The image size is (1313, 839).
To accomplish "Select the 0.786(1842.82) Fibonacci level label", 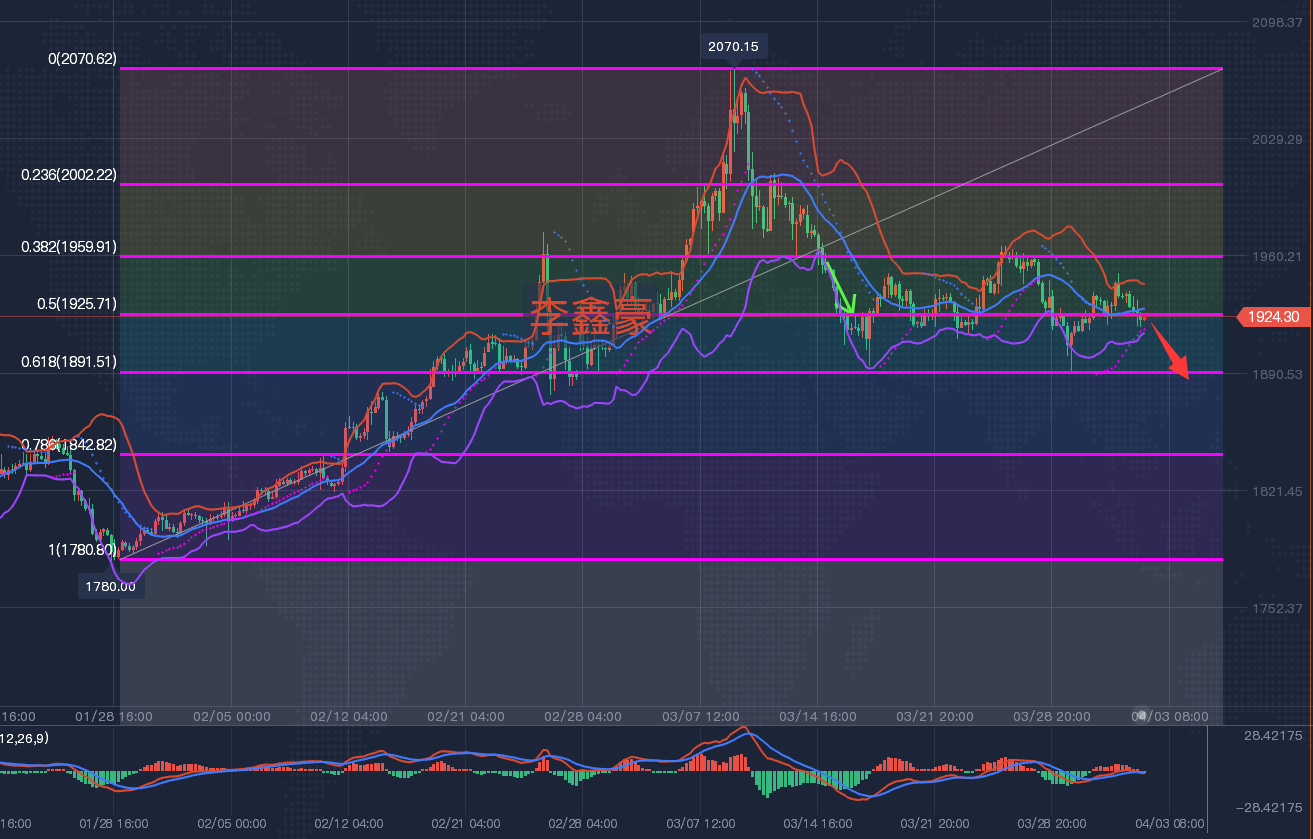I will (x=69, y=444).
